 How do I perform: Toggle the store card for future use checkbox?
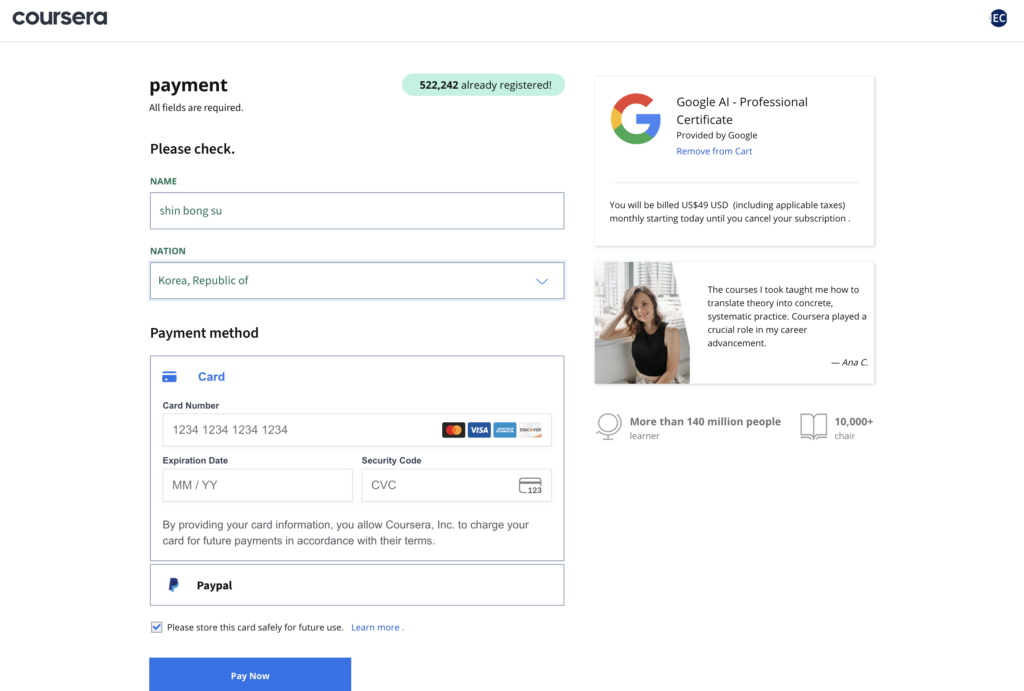pyautogui.click(x=157, y=627)
